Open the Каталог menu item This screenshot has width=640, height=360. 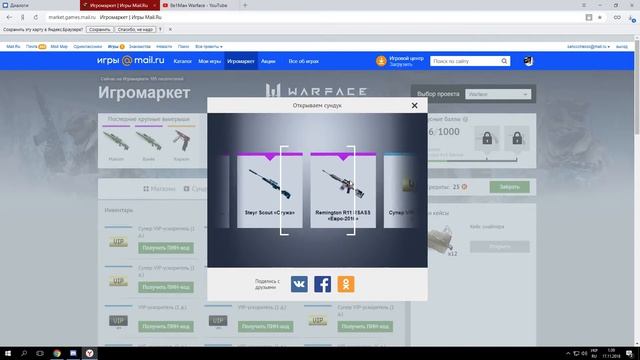pyautogui.click(x=182, y=61)
